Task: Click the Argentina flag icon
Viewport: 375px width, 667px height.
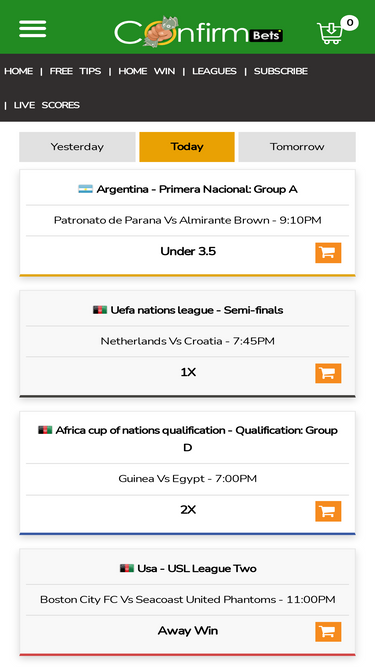Action: click(x=85, y=189)
